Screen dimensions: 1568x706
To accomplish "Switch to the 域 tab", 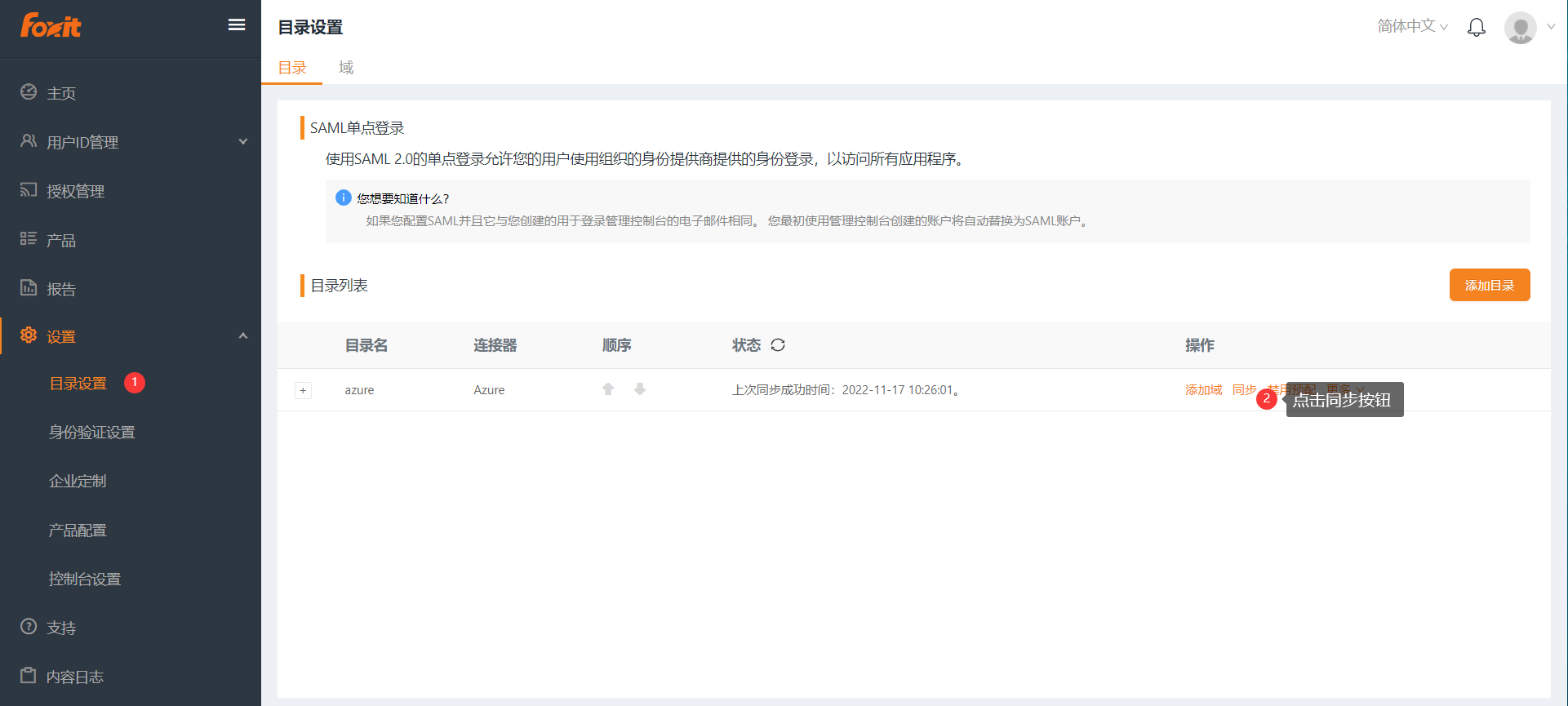I will [346, 68].
